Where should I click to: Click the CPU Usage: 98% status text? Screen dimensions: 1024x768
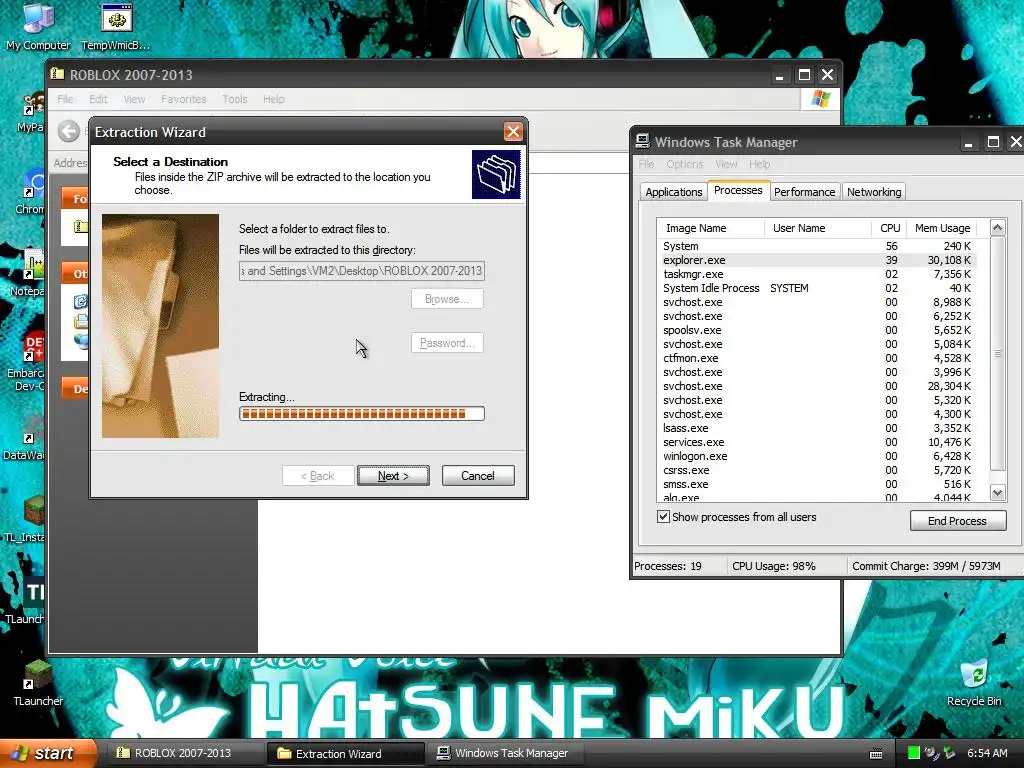click(x=774, y=566)
